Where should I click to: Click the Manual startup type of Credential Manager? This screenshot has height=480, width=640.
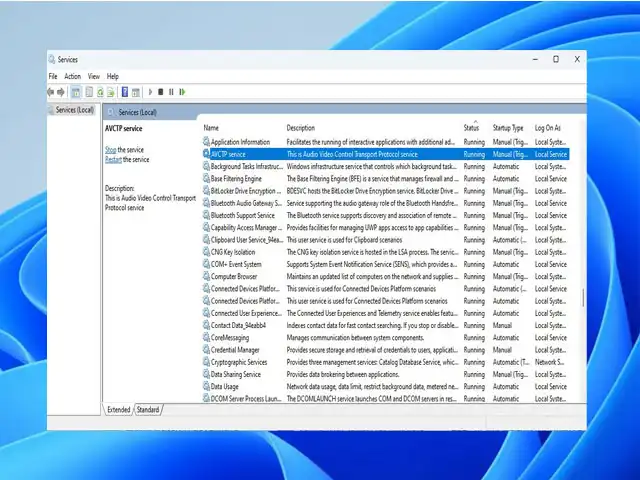(x=502, y=350)
